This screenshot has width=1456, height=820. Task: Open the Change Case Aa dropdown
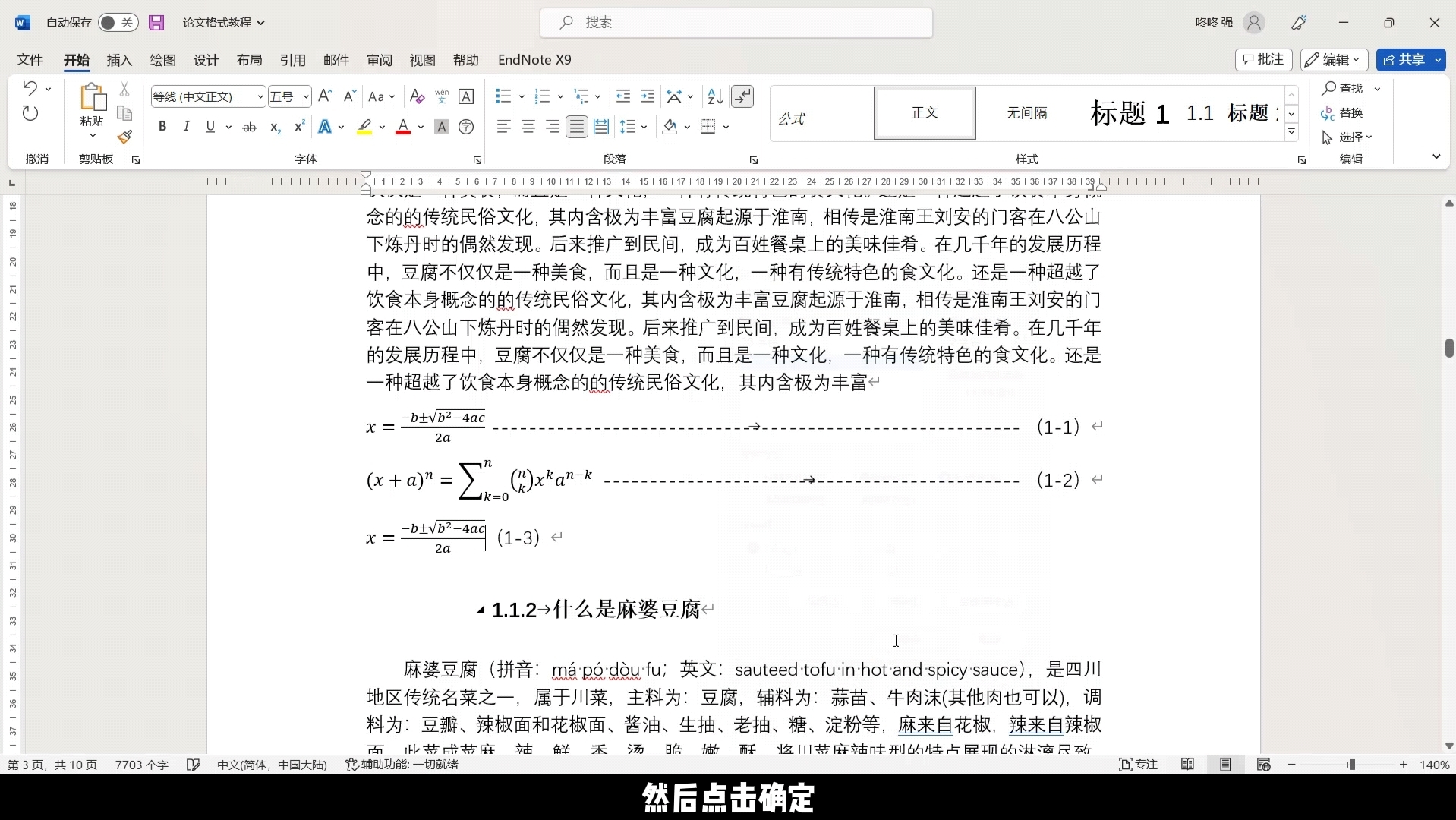[x=381, y=96]
